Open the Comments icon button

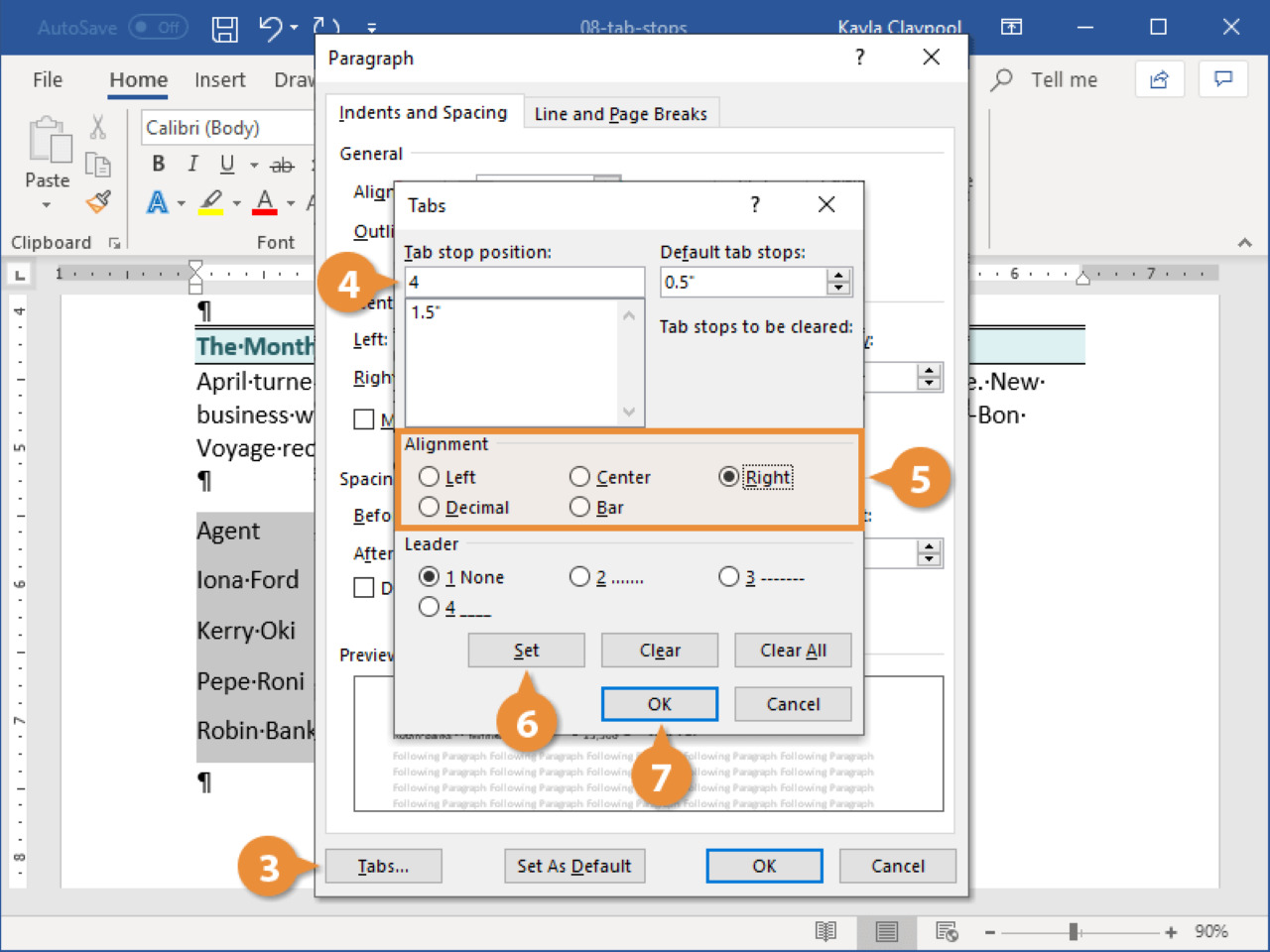tap(1222, 80)
